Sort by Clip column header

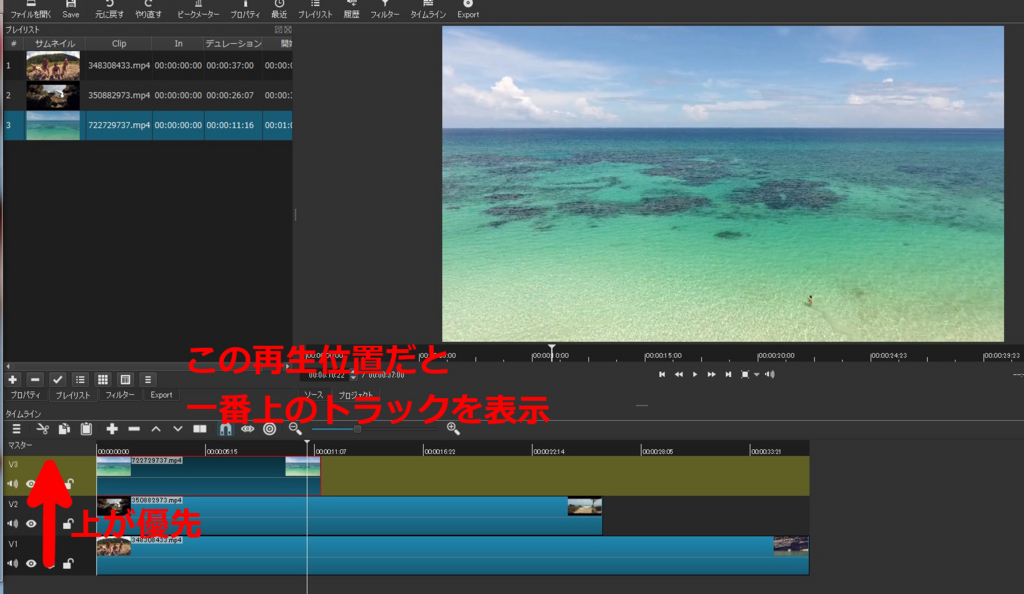[119, 44]
